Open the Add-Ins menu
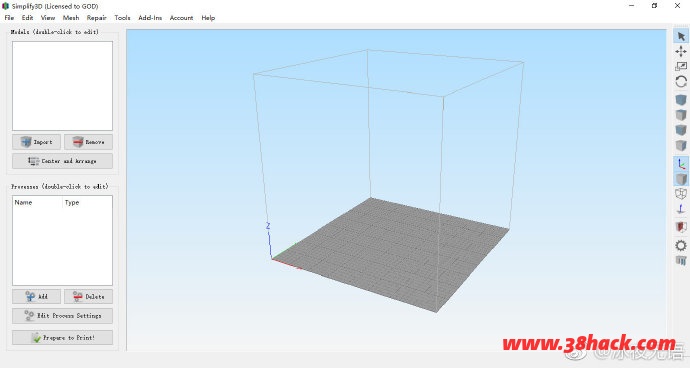This screenshot has height=368, width=690. (150, 18)
